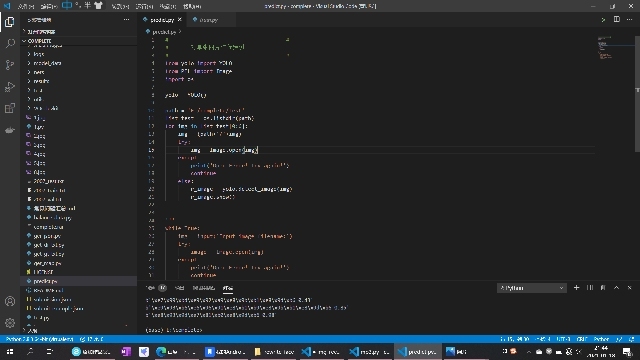Viewport: 640px width, 360px height.
Task: Click the feedback icon in status bar
Action: [x=620, y=339]
